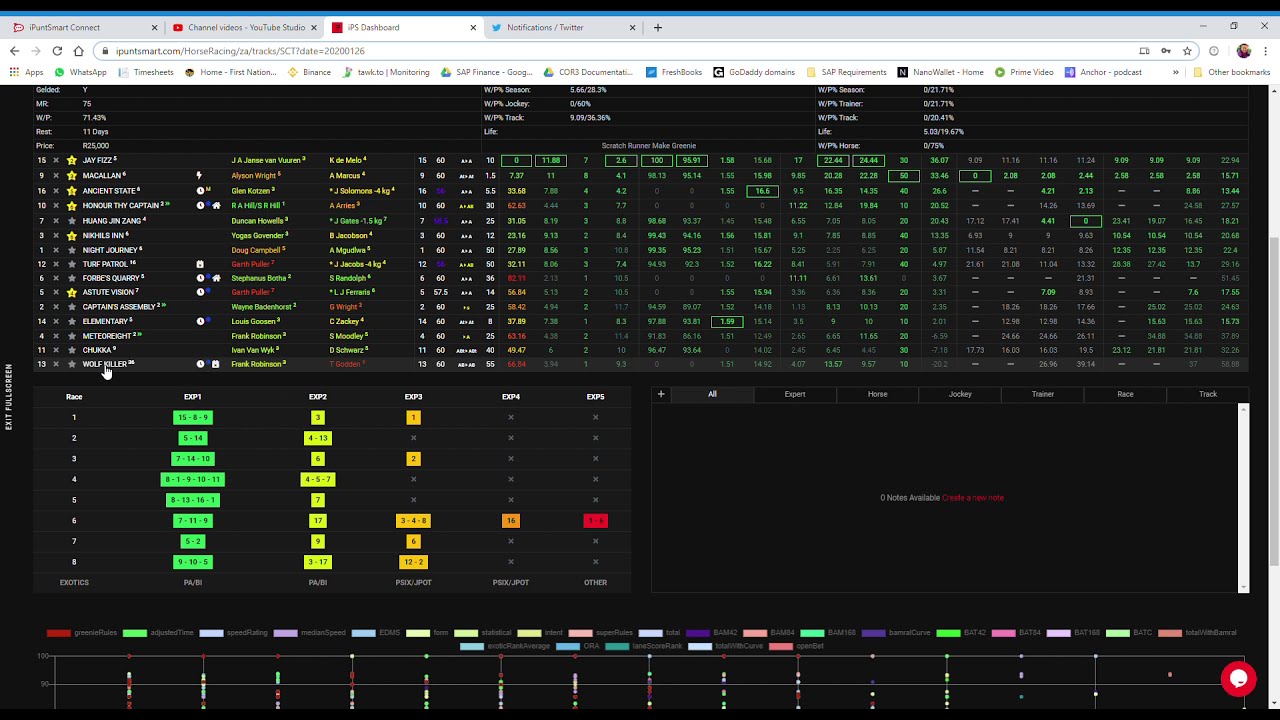Click the Exit Fullscreen button
Viewport: 1280px width, 720px height.
pyautogui.click(x=9, y=397)
